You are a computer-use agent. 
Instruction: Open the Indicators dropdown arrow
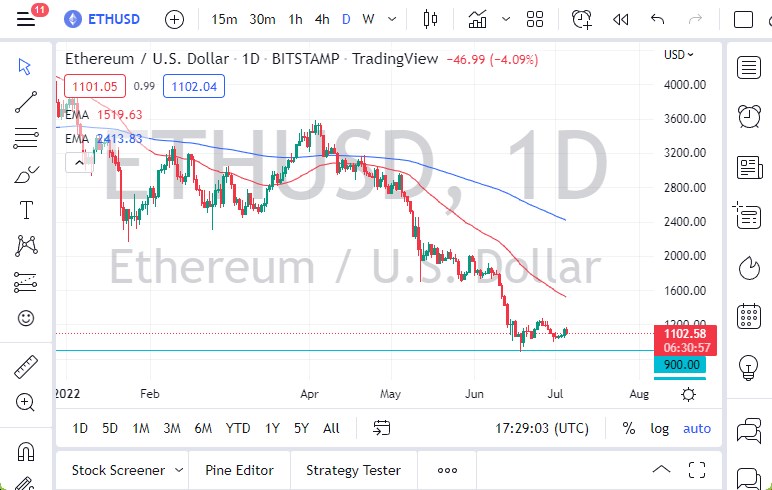point(506,19)
